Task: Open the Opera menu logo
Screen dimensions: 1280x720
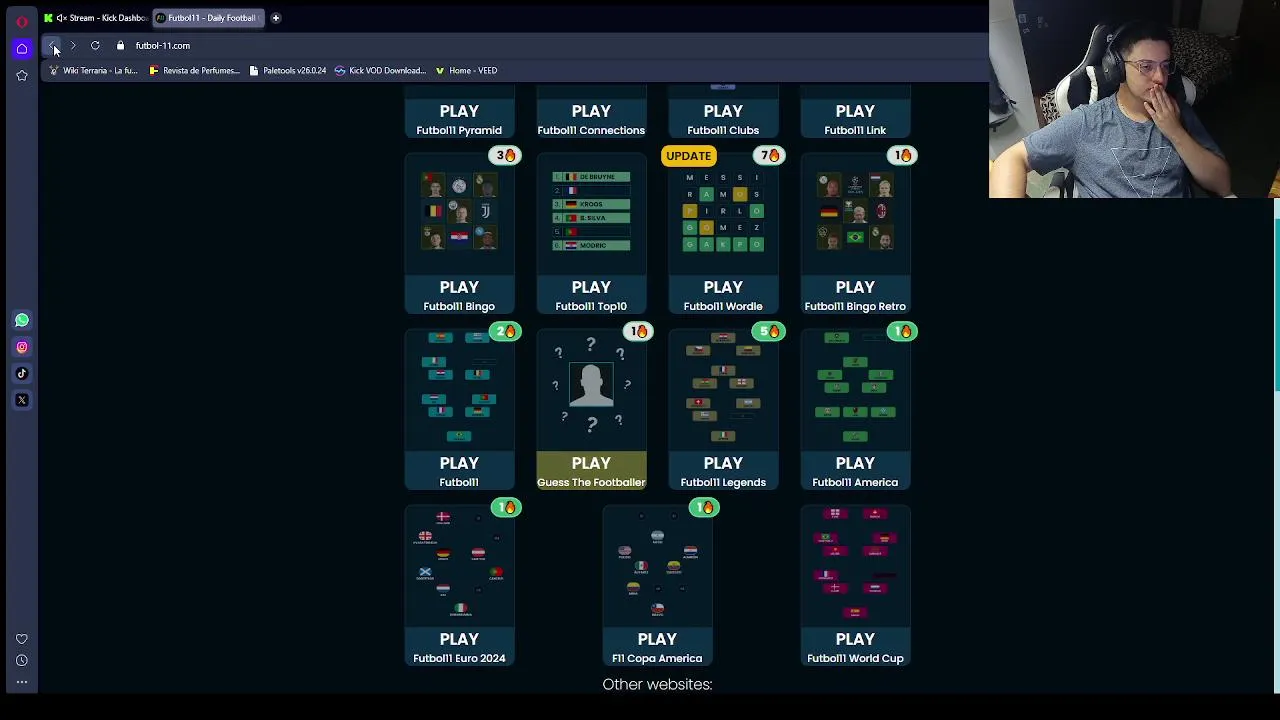Action: pos(22,21)
